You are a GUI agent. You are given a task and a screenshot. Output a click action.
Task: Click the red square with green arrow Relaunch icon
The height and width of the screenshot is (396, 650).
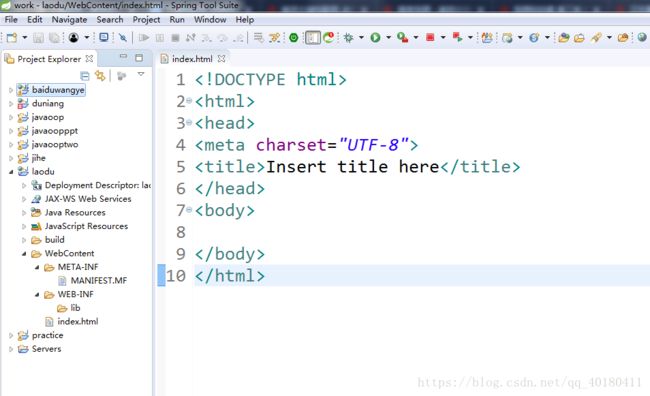[458, 38]
